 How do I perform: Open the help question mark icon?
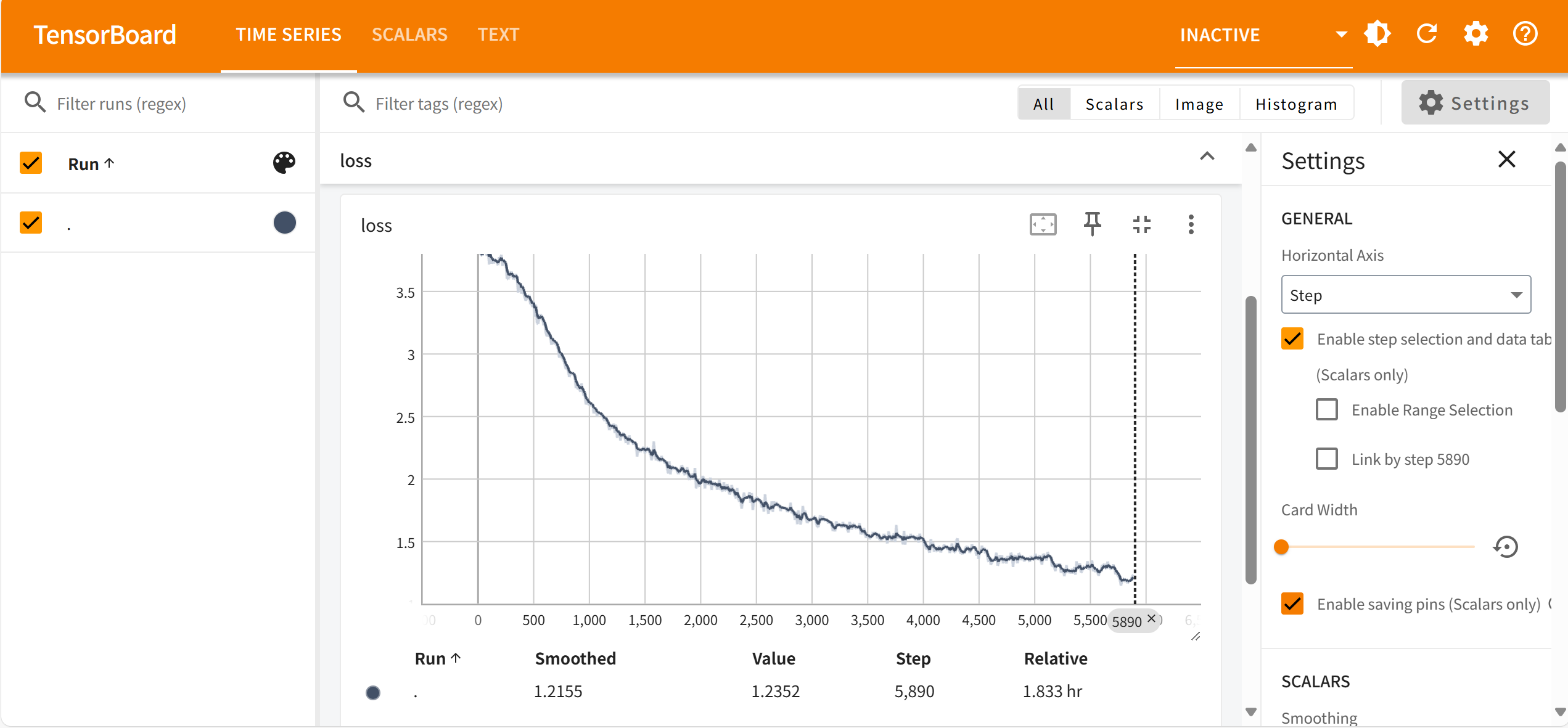(1525, 34)
